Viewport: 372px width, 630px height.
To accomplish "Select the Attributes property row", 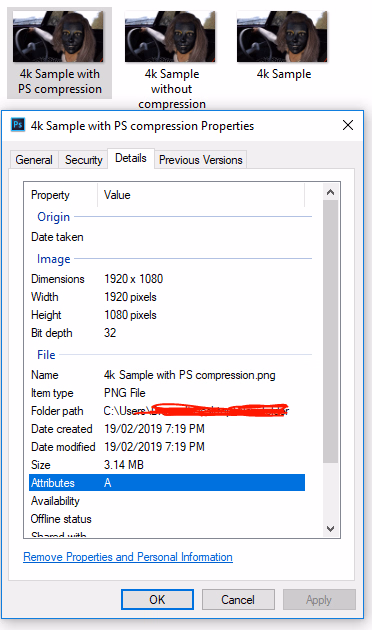I will coord(167,483).
